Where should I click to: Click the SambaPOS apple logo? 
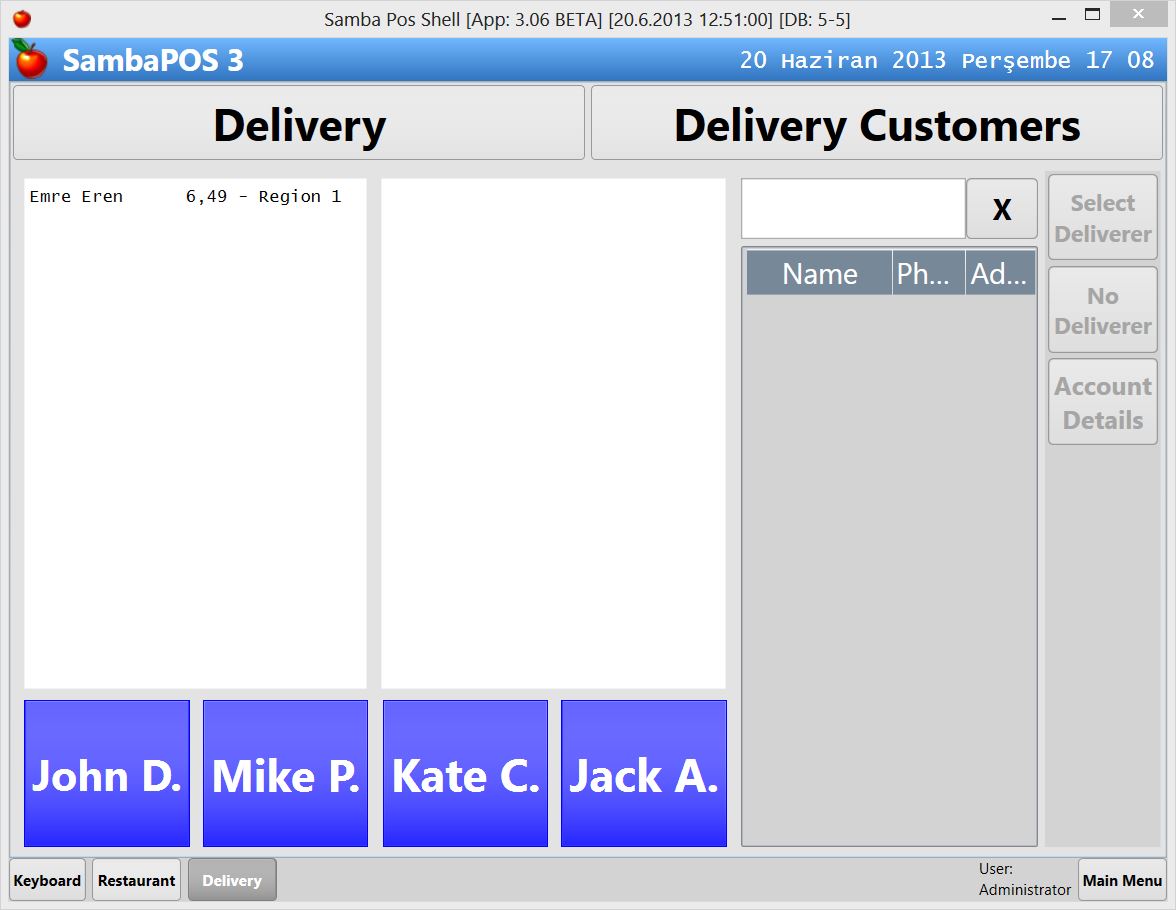[x=28, y=60]
